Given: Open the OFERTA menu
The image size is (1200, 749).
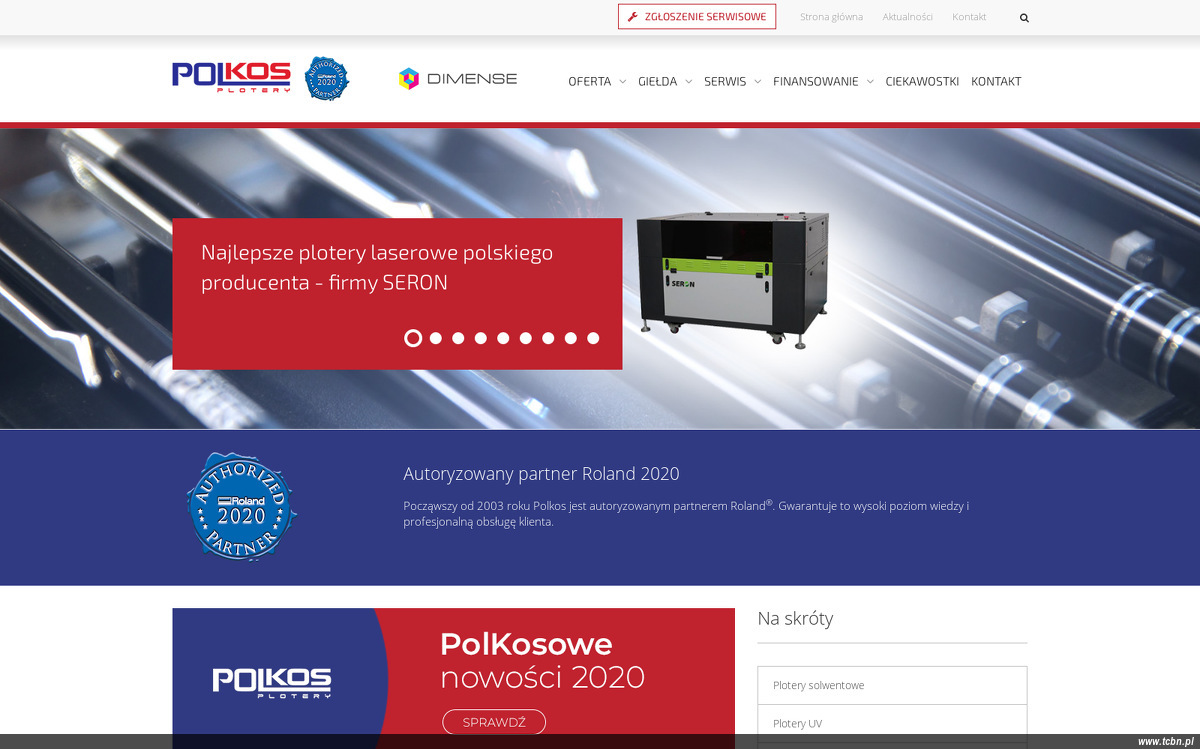Looking at the screenshot, I should (x=589, y=82).
